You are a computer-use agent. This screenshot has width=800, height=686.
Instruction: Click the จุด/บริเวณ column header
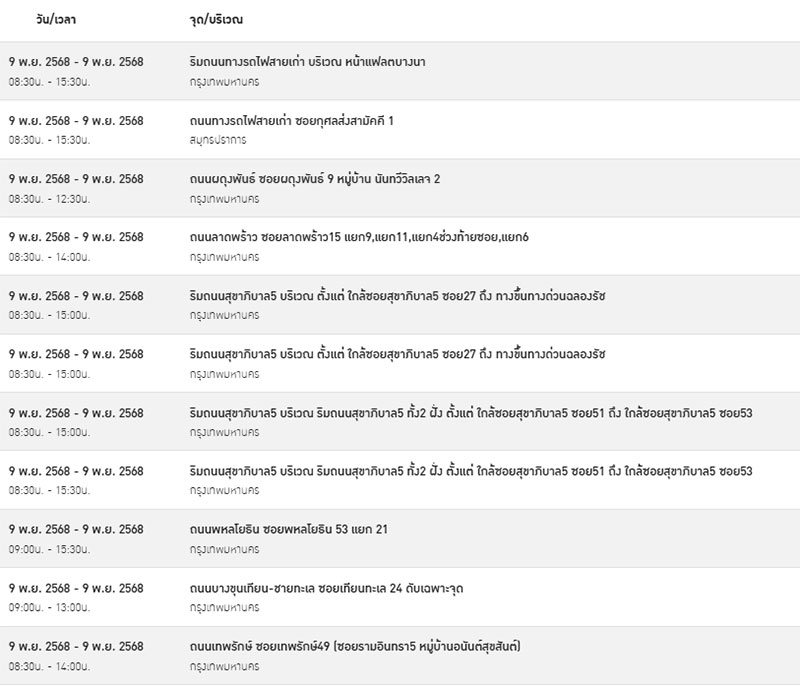pos(216,20)
